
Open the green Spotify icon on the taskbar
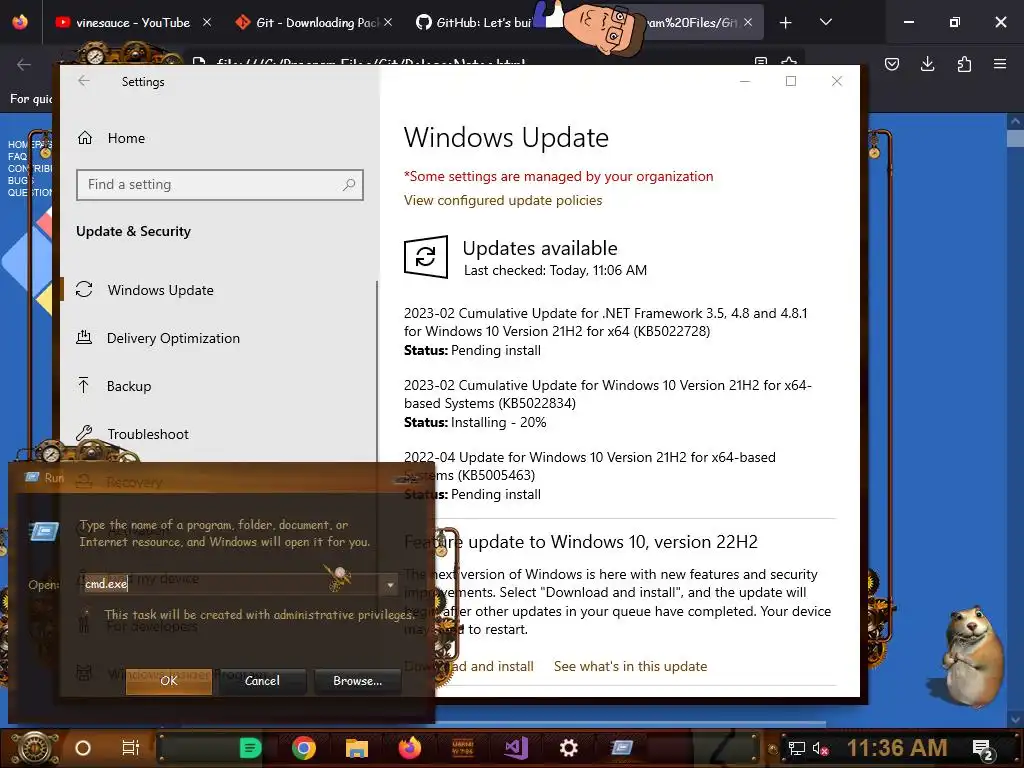click(x=250, y=748)
